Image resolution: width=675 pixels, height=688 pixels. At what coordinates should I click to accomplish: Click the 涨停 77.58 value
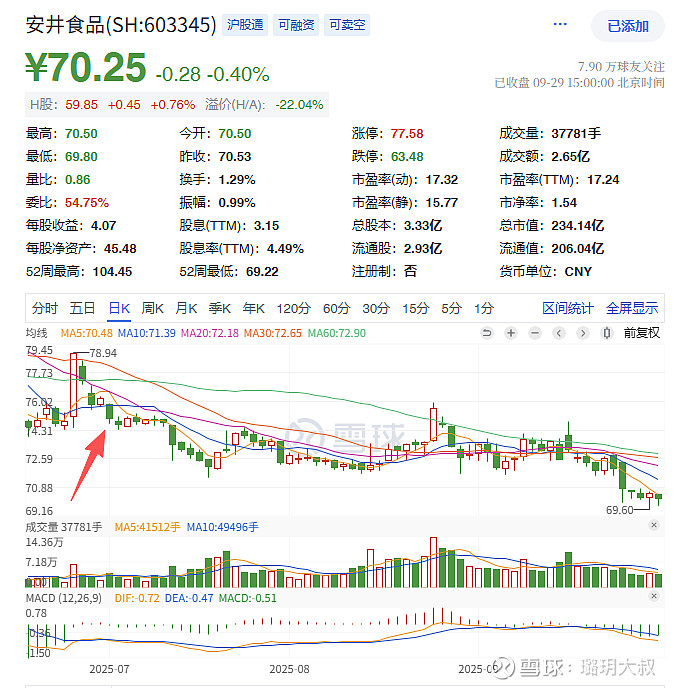pyautogui.click(x=407, y=133)
